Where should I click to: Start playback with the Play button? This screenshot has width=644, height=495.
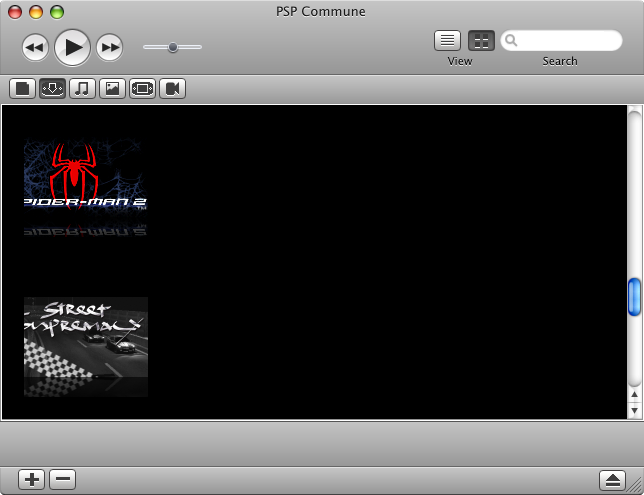[73, 48]
